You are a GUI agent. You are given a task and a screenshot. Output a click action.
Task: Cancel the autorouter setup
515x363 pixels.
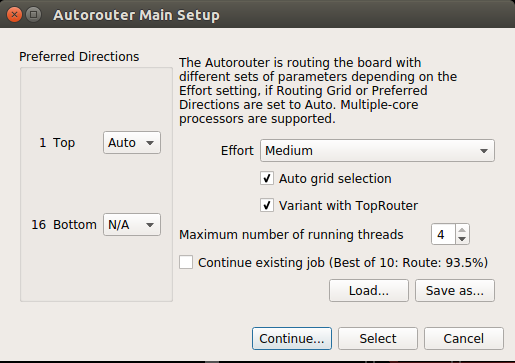coord(464,339)
